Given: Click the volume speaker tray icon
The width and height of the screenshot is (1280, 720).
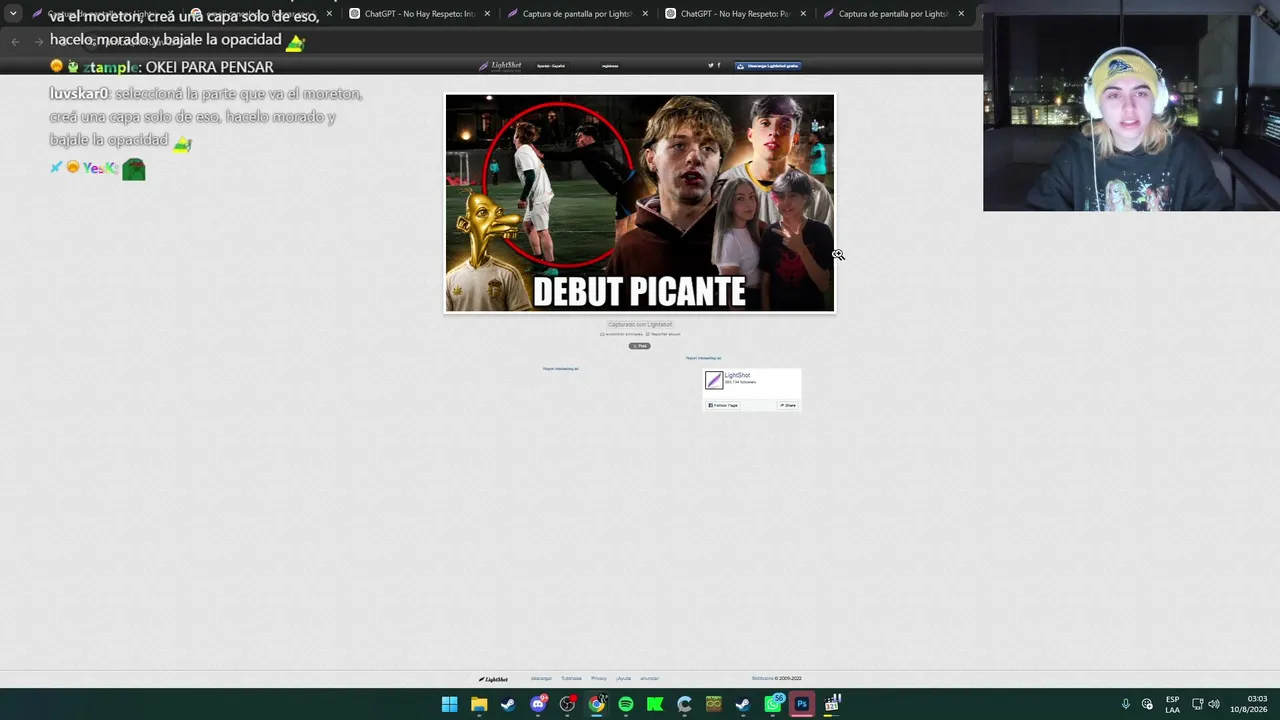Looking at the screenshot, I should pos(1214,704).
